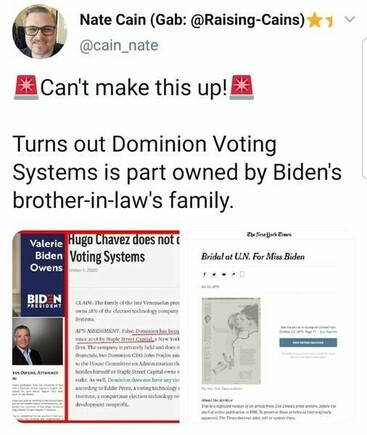
Task: Tap The New York Times logo header
Action: (x=269, y=235)
